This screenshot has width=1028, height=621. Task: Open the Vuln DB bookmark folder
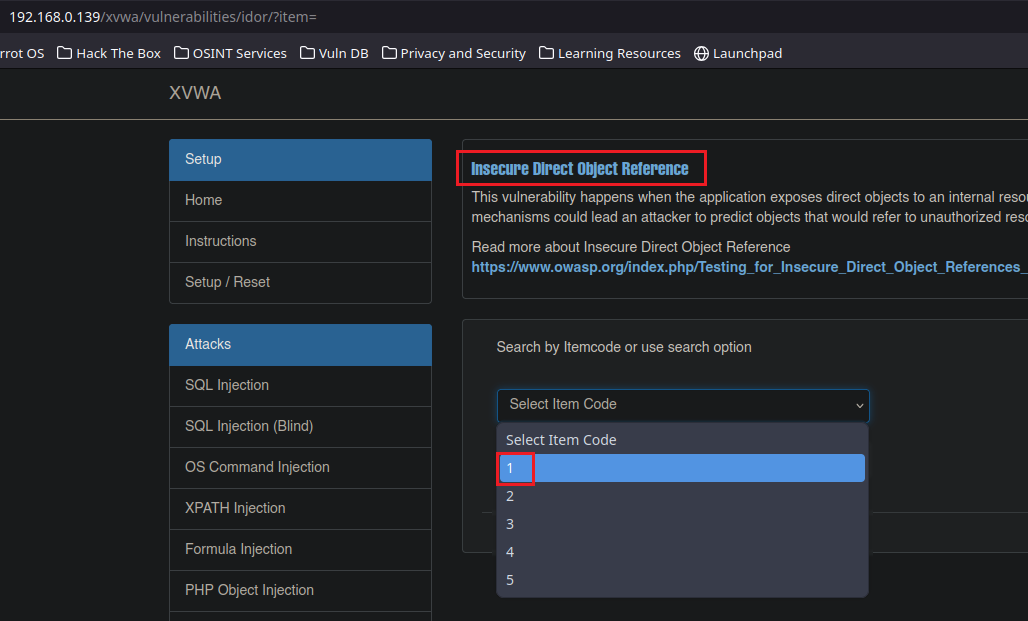tap(334, 53)
